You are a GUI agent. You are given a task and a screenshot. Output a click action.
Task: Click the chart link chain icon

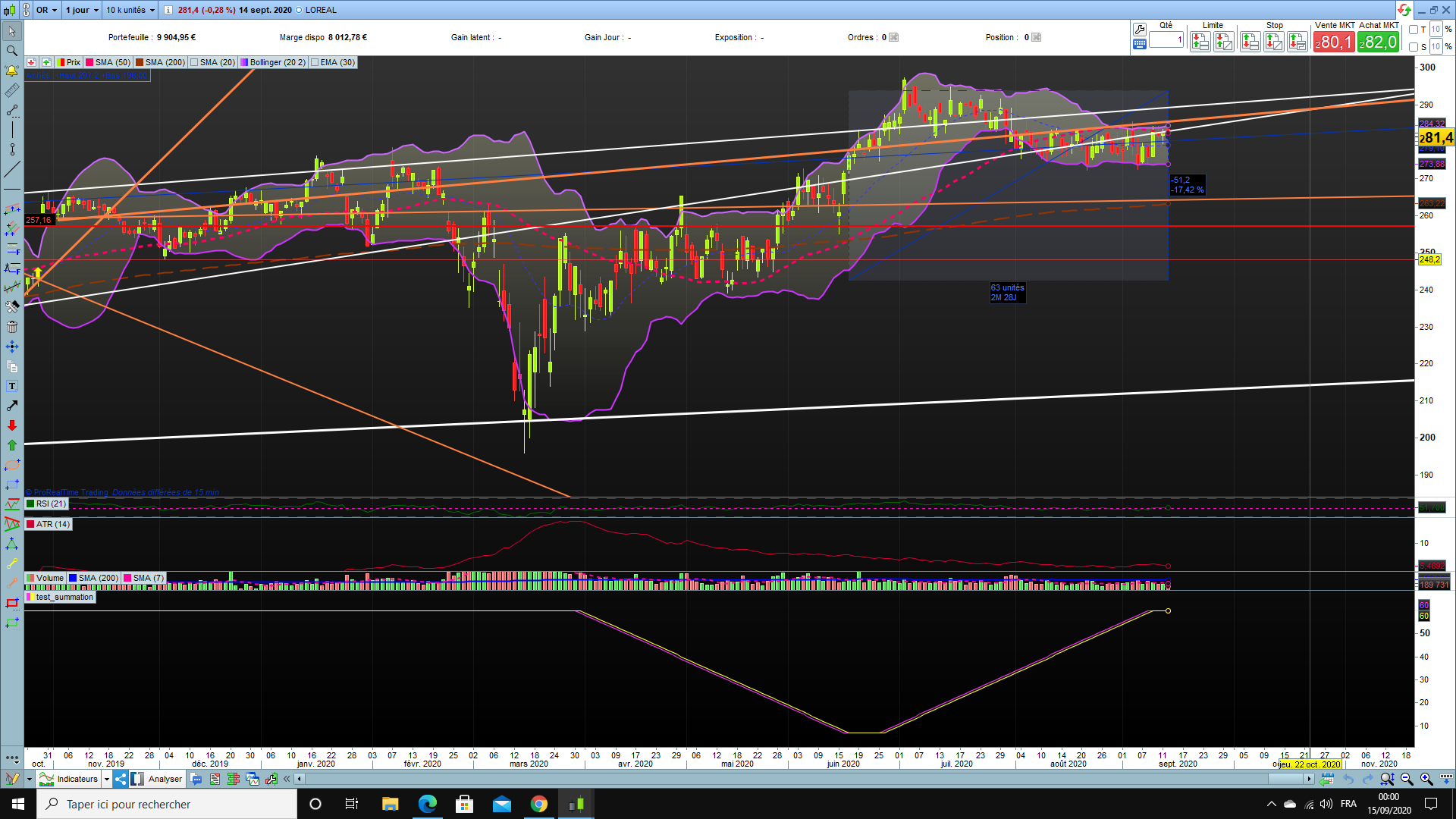tap(27, 10)
